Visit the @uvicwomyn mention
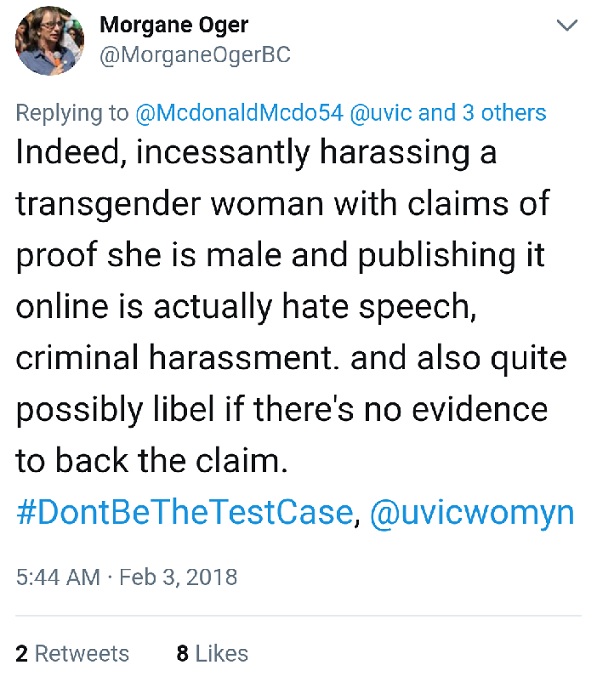The image size is (597, 688). click(472, 513)
